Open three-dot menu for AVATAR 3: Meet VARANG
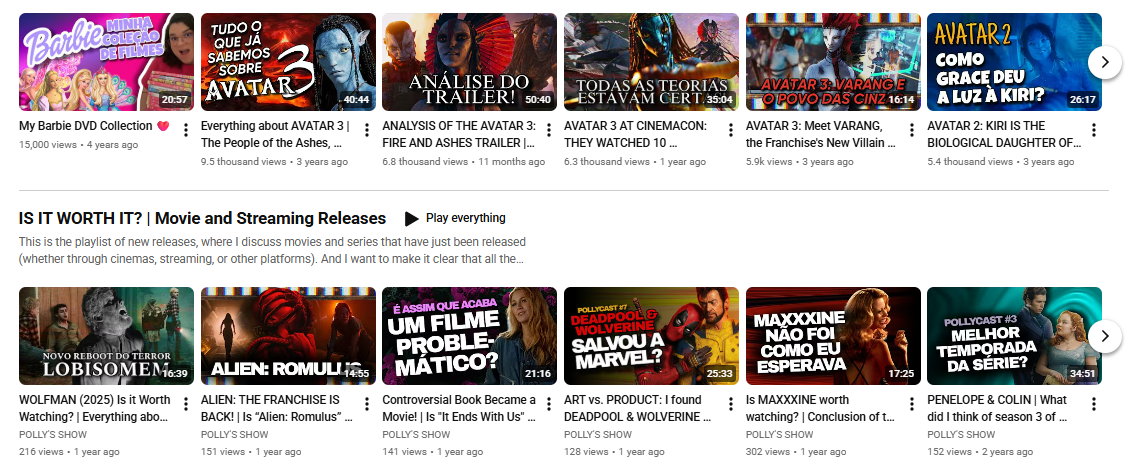The image size is (1127, 473). [912, 130]
